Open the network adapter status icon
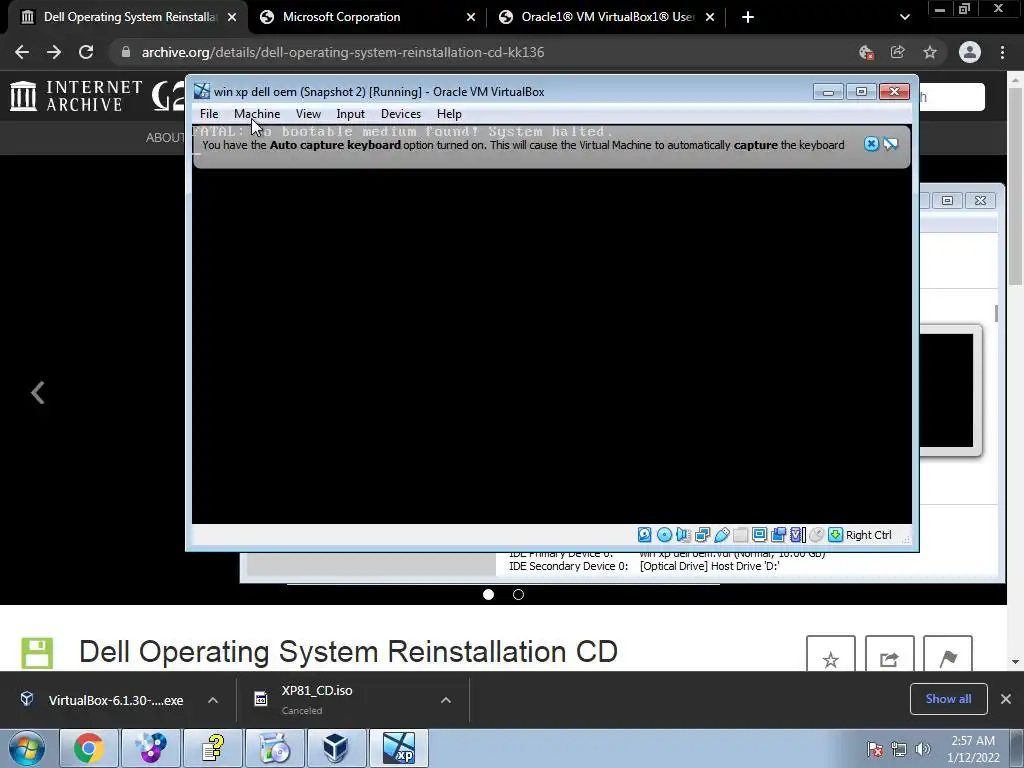This screenshot has height=768, width=1024. tap(702, 535)
